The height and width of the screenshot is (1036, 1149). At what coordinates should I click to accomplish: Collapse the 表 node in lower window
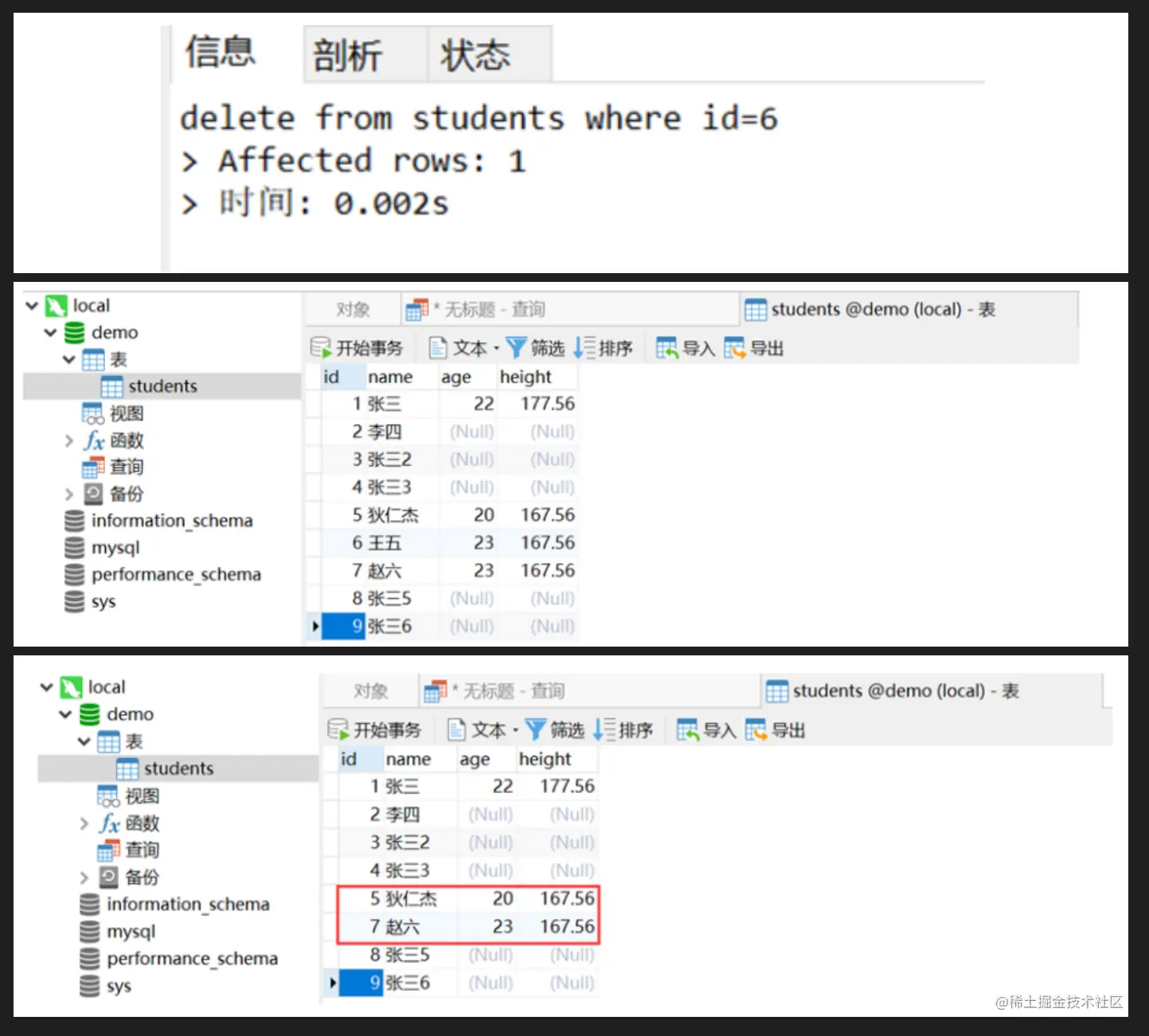tap(84, 741)
